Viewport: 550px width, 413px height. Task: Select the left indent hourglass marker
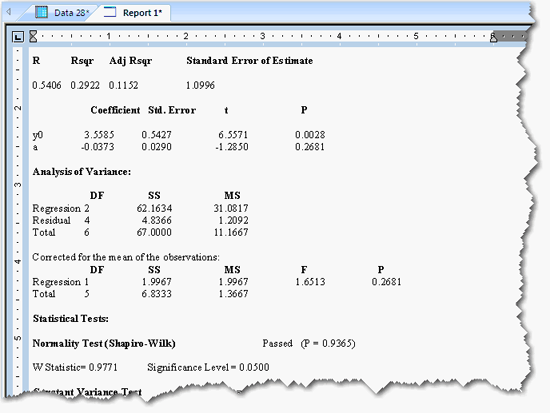tap(33, 36)
